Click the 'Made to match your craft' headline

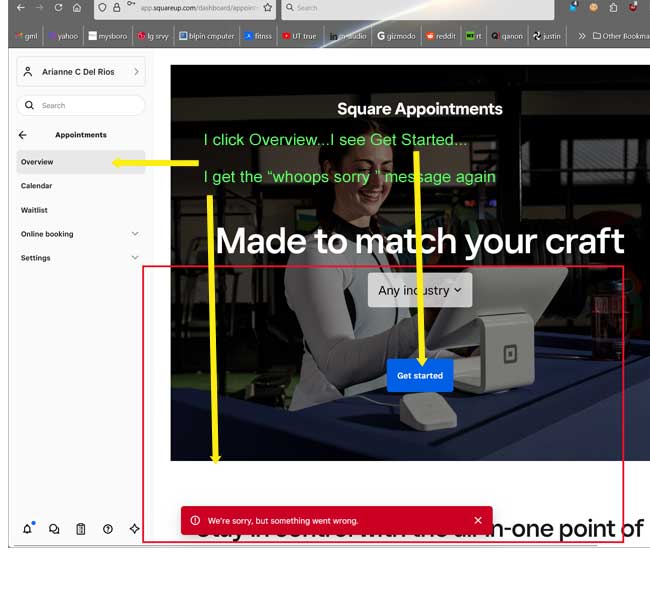pyautogui.click(x=420, y=241)
